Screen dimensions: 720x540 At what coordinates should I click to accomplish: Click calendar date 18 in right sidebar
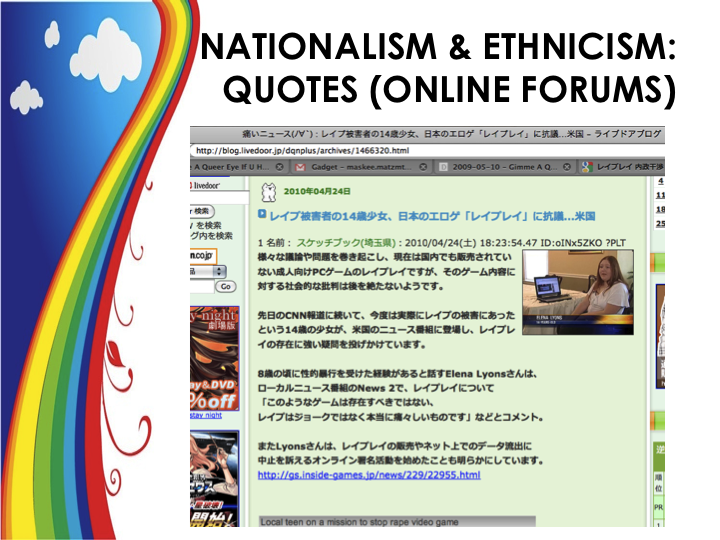coord(660,209)
